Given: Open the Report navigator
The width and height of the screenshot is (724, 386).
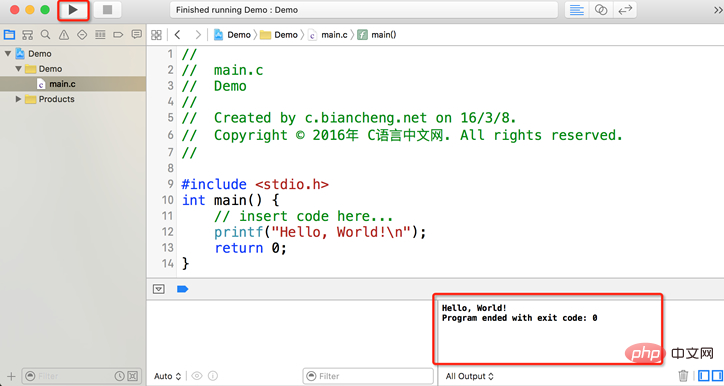Looking at the screenshot, I should point(136,35).
